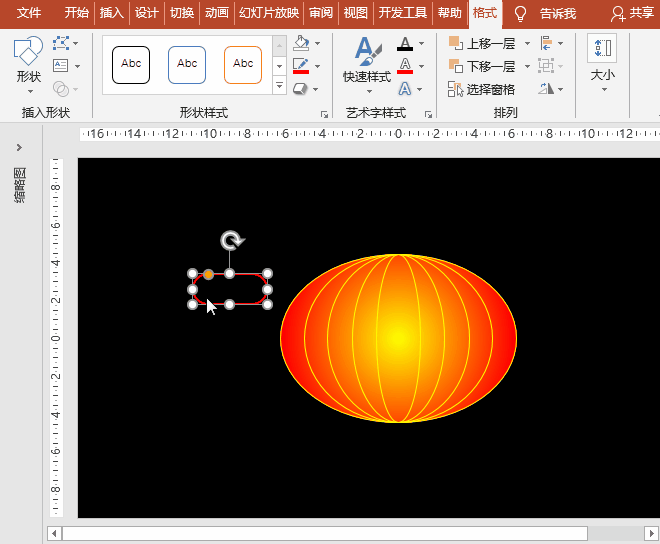Click the rotate objects icon
Image resolution: width=660 pixels, height=544 pixels.
click(546, 88)
